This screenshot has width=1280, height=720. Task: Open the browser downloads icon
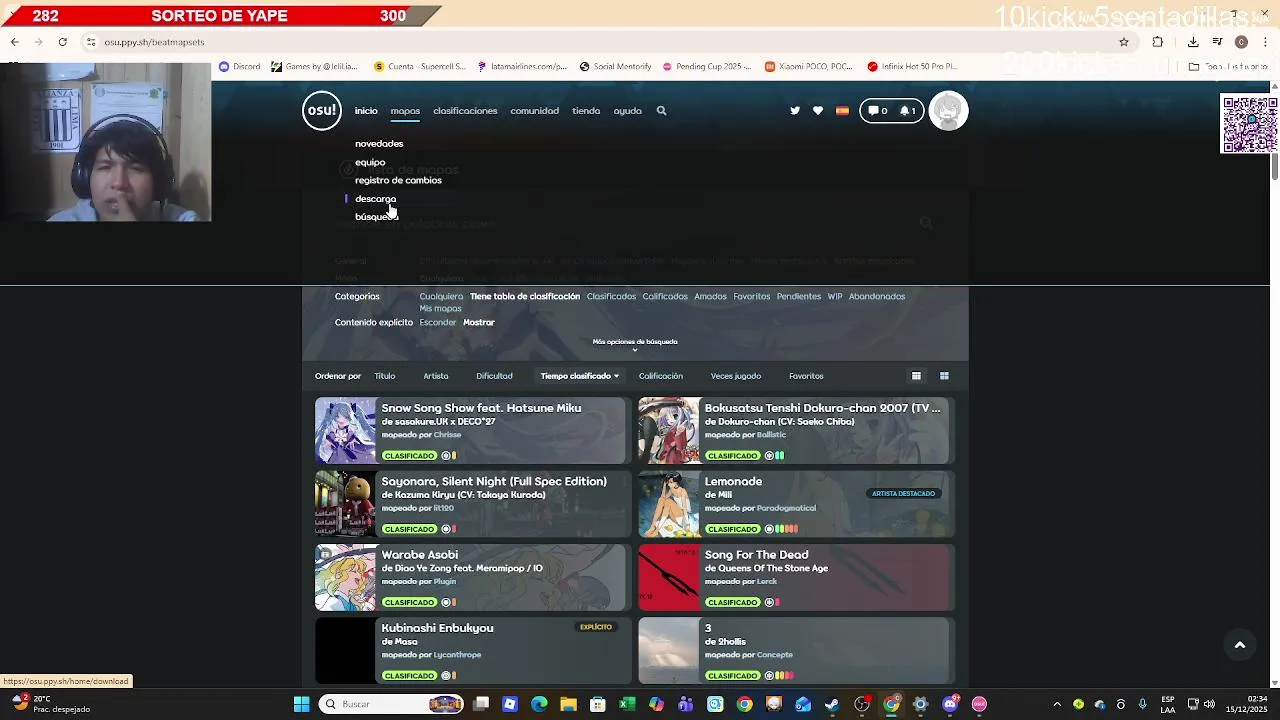click(x=1193, y=42)
